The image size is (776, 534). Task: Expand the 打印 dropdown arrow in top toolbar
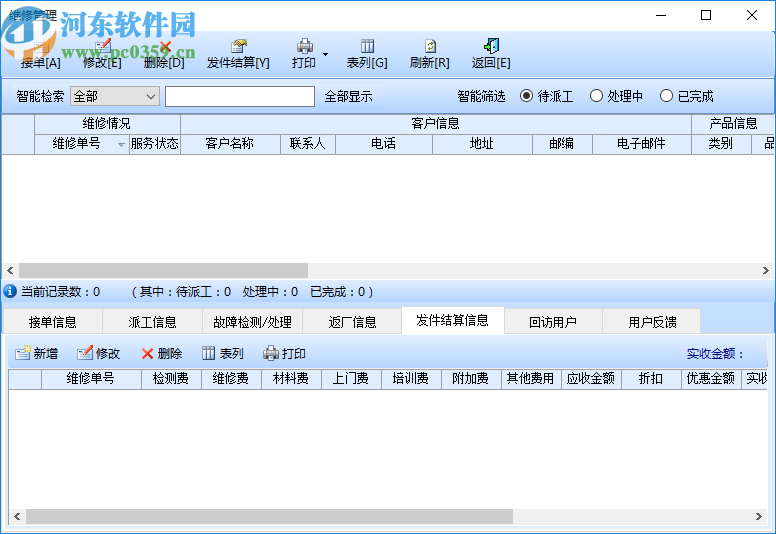coord(325,54)
